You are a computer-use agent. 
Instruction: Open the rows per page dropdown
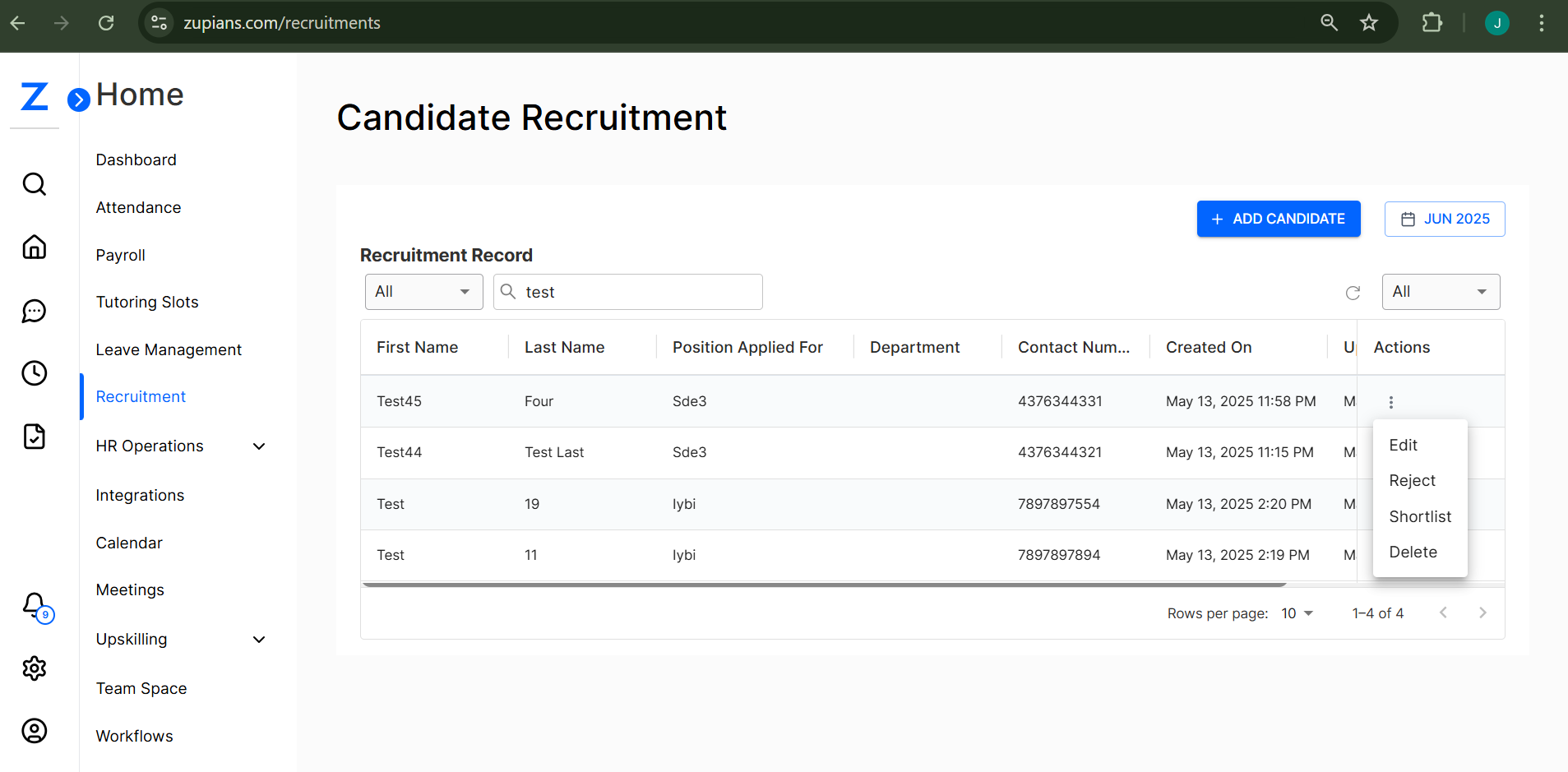1297,613
